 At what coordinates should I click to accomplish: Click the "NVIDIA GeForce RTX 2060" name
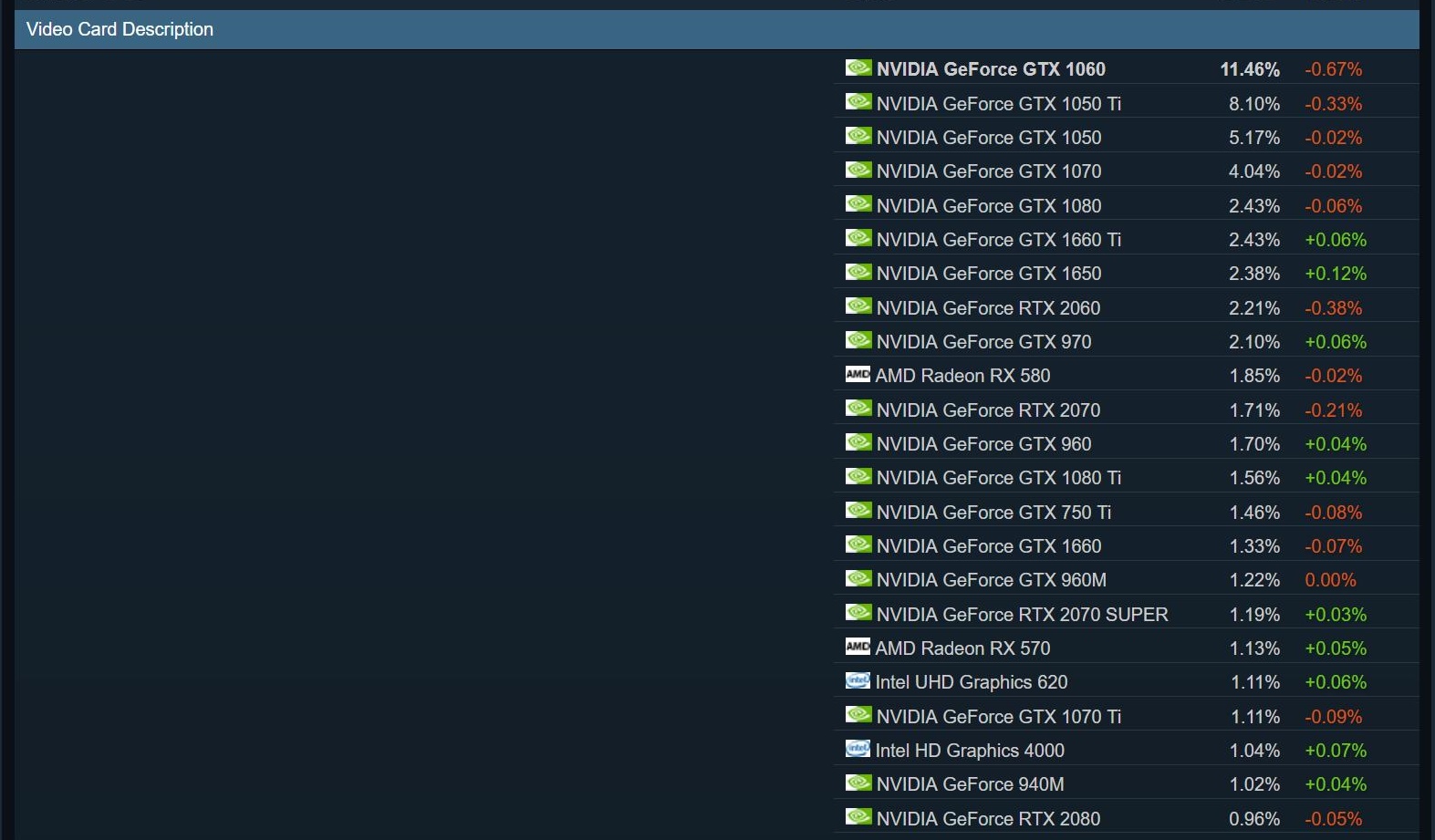[989, 308]
